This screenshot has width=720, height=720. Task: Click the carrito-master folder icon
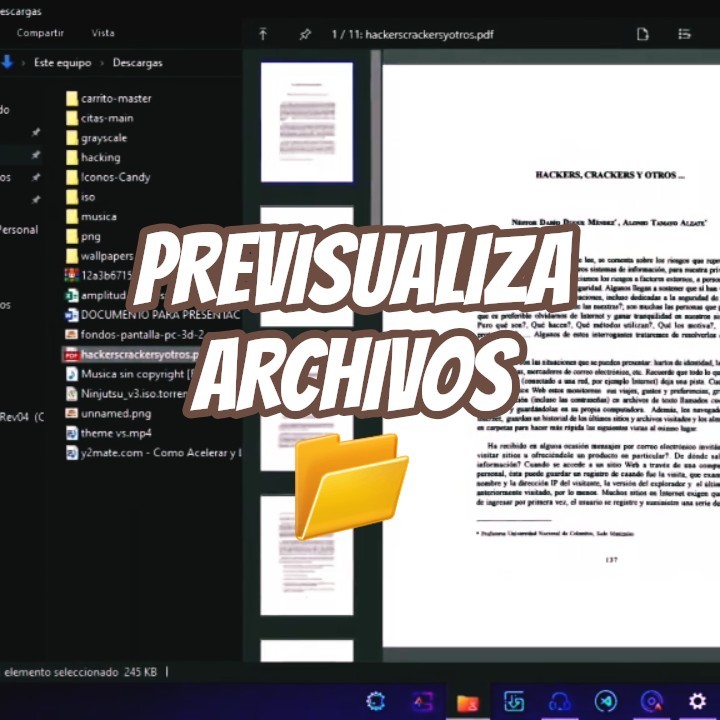tap(72, 98)
